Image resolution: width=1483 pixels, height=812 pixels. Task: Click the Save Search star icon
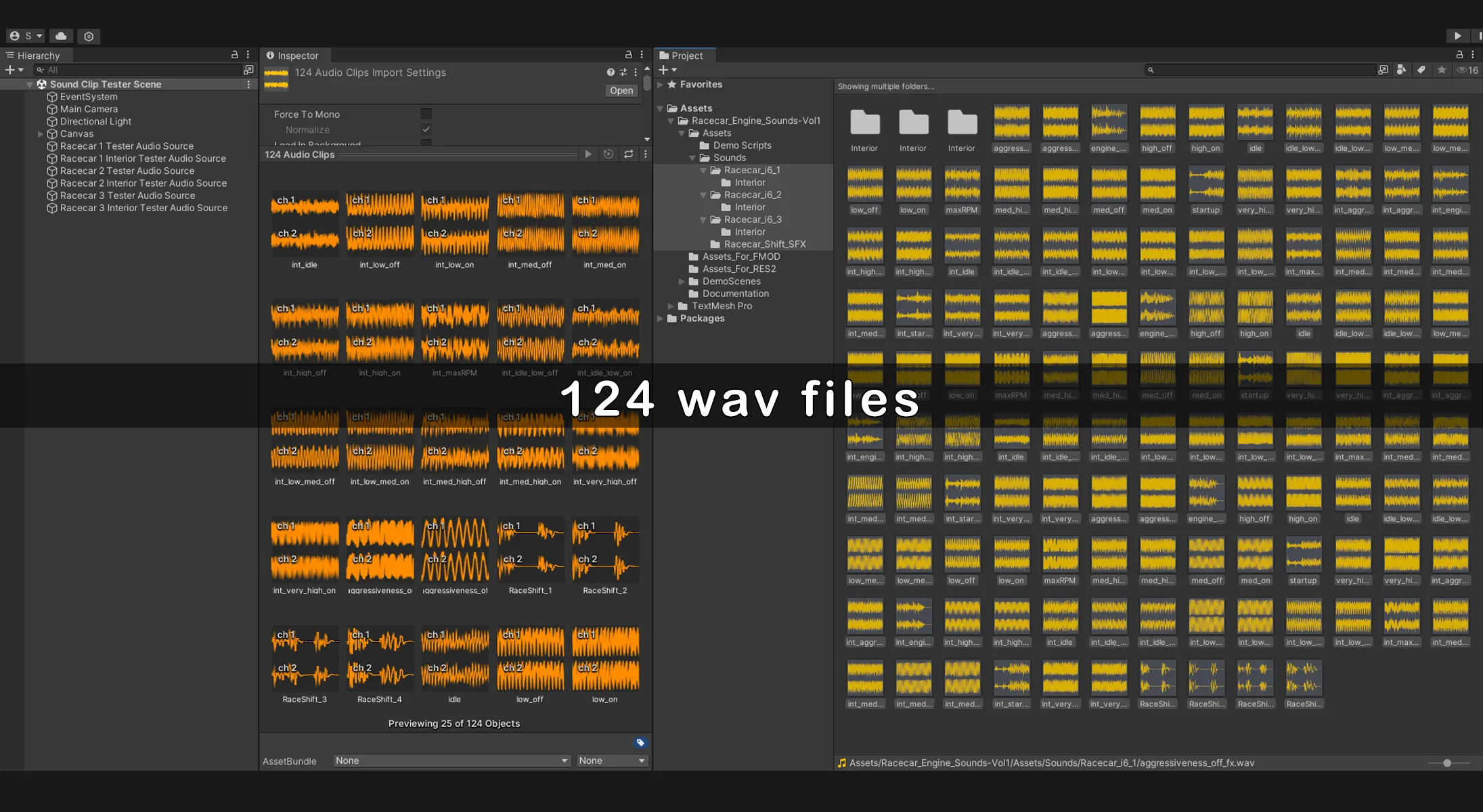tap(1442, 70)
